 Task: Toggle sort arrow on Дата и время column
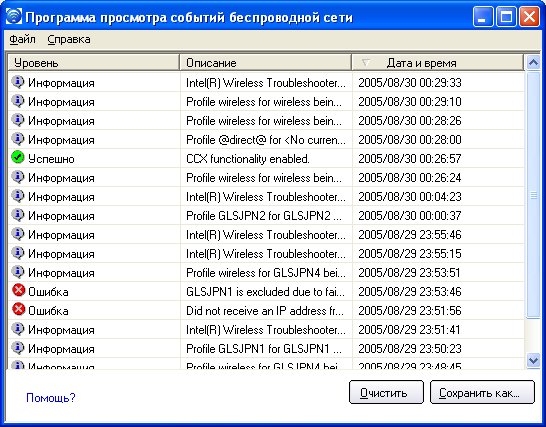tap(365, 63)
